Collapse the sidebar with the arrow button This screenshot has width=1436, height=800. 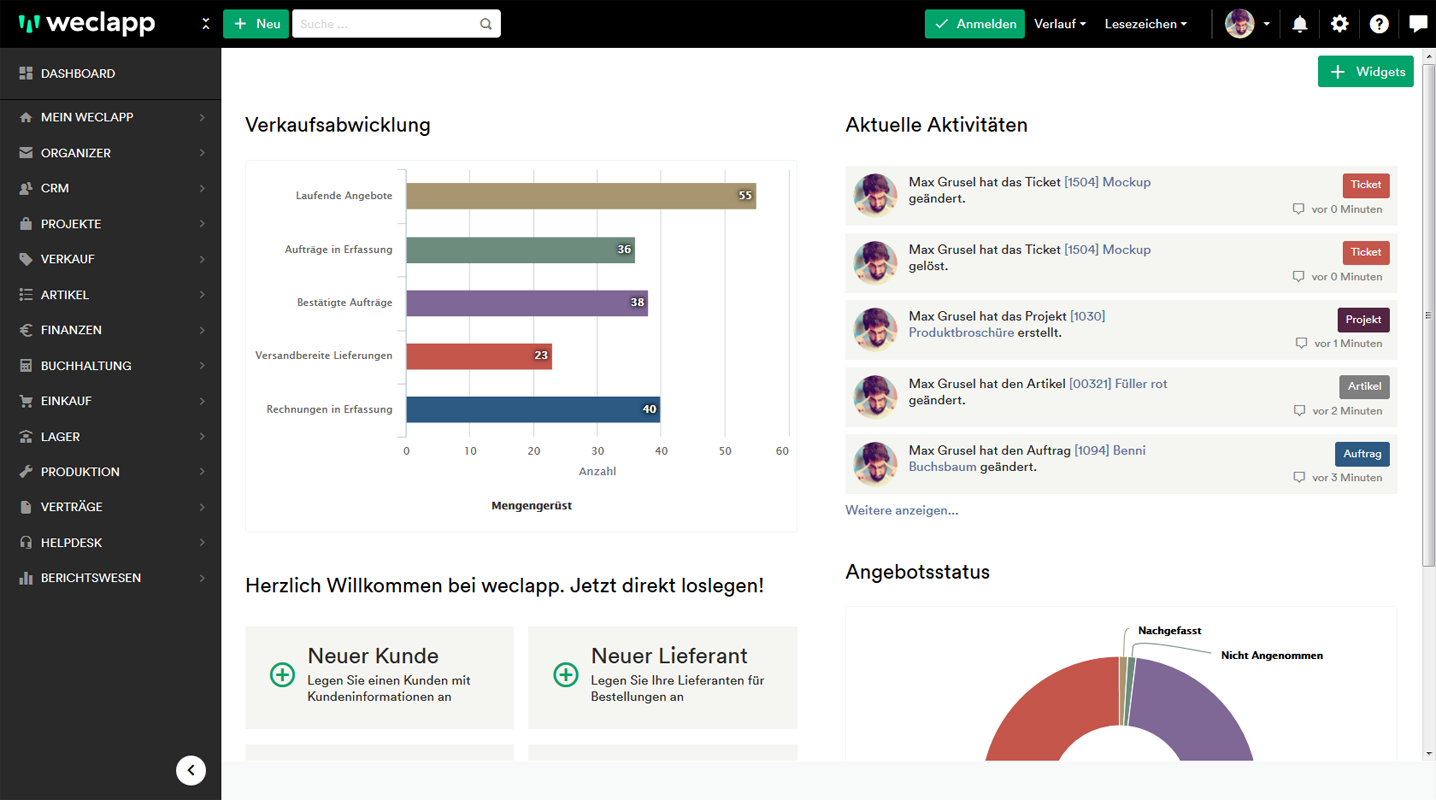click(191, 770)
